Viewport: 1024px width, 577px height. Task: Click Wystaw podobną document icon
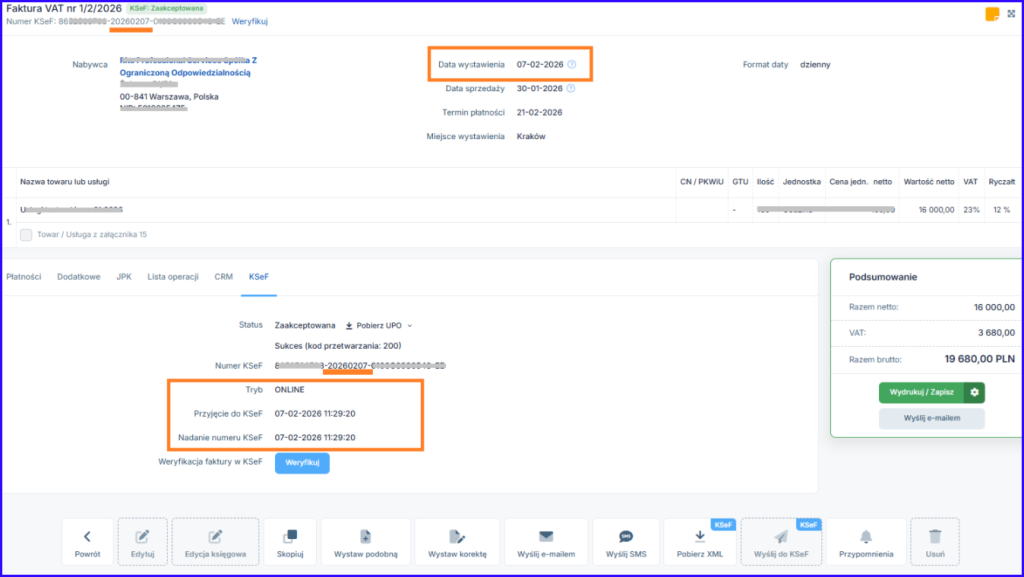pyautogui.click(x=365, y=536)
